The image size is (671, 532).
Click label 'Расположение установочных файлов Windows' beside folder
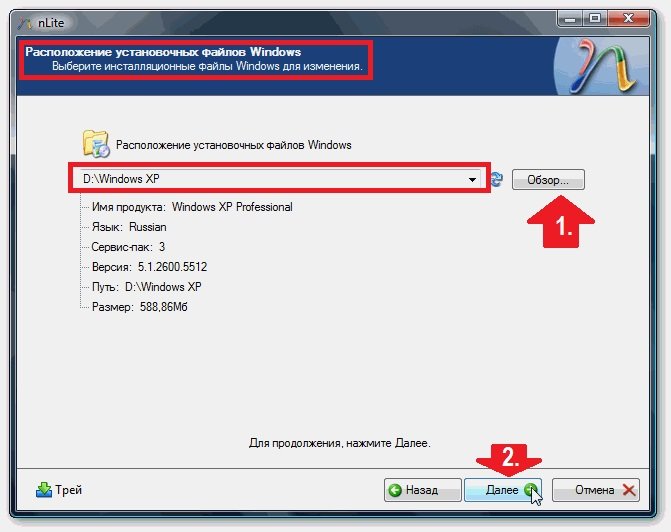(x=234, y=145)
